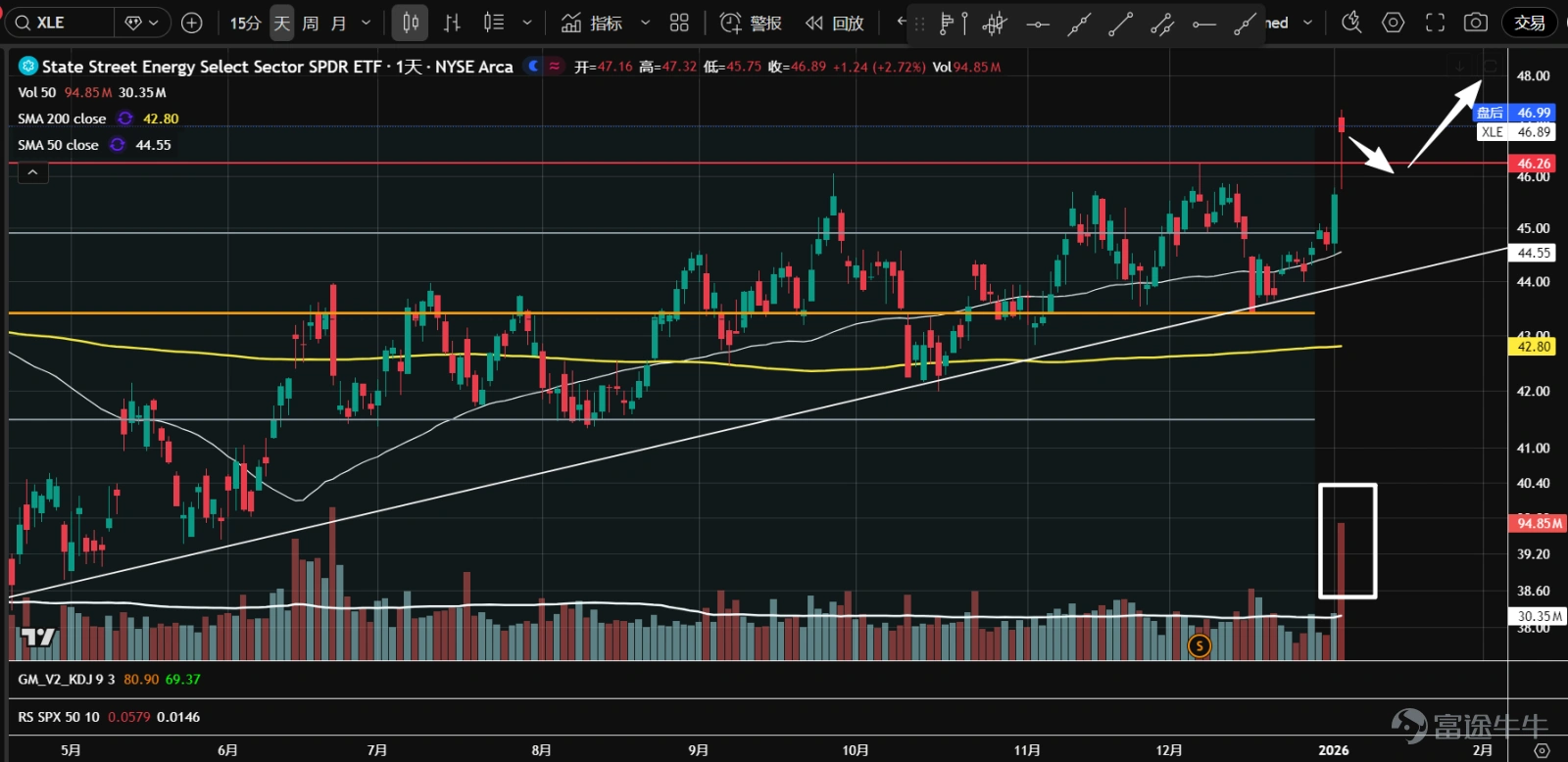Click the SMA 50 refresh icon

pyautogui.click(x=118, y=145)
